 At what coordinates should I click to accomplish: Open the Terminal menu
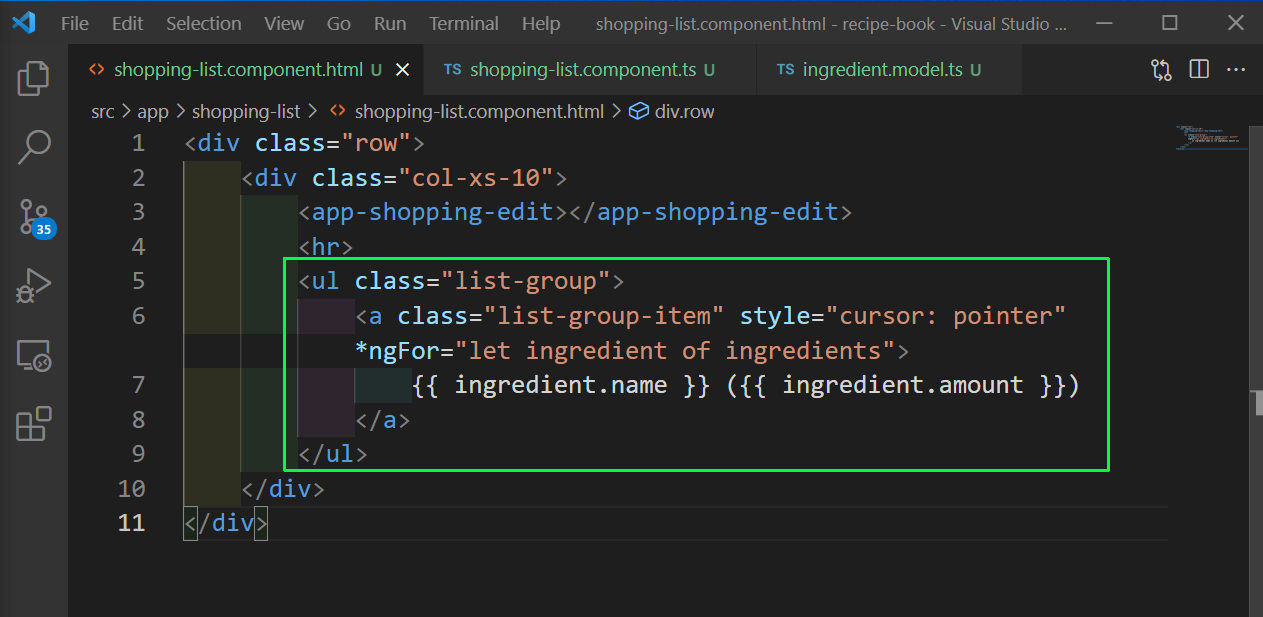point(464,23)
